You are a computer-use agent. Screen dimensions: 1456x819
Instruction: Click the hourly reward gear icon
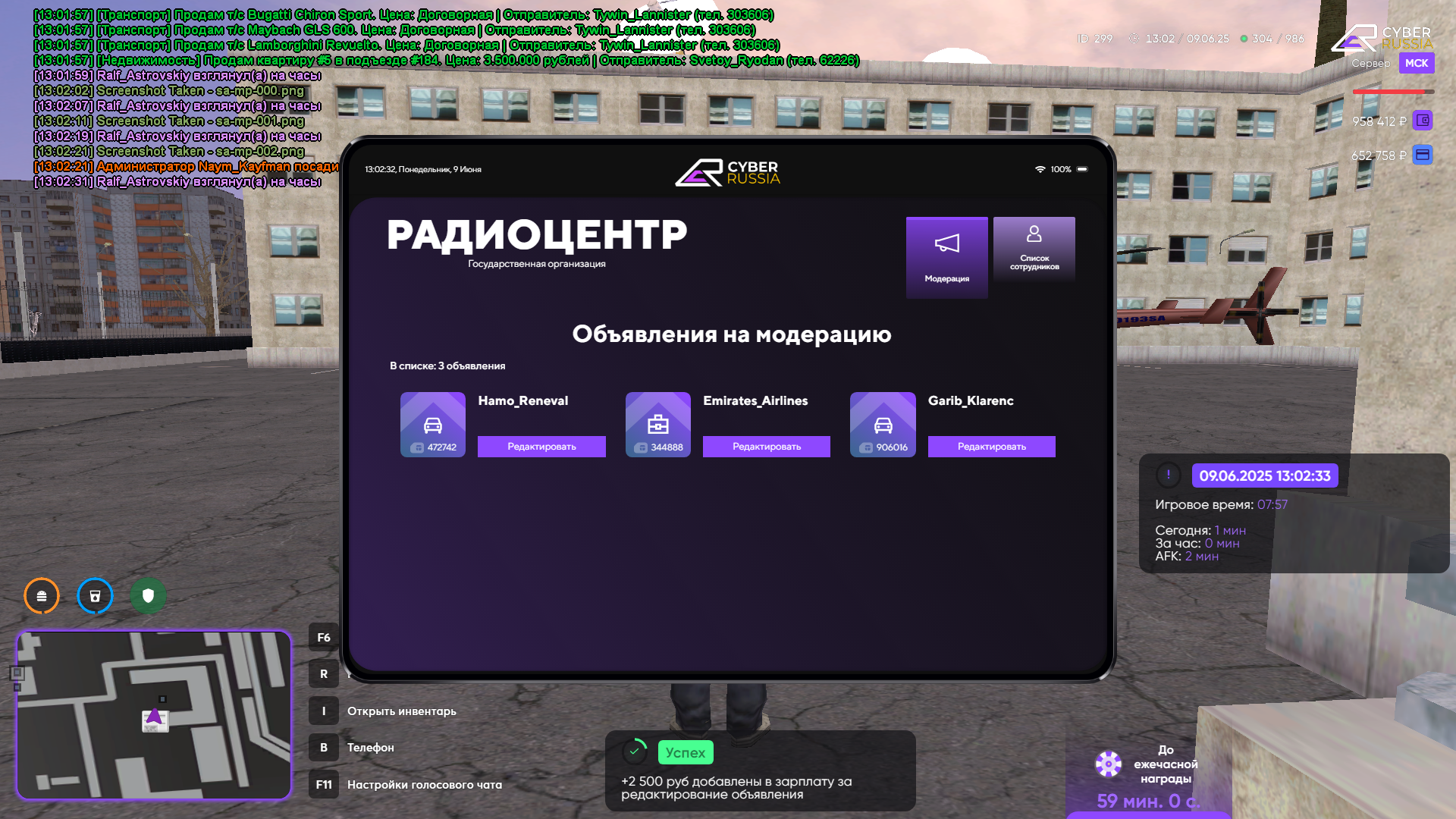tap(1109, 764)
